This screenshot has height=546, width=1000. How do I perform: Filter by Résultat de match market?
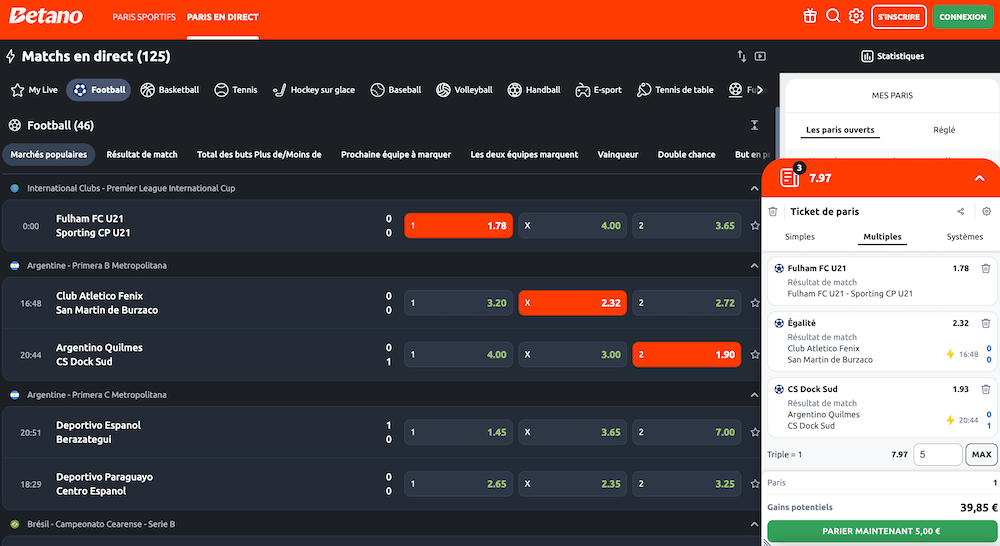[142, 154]
